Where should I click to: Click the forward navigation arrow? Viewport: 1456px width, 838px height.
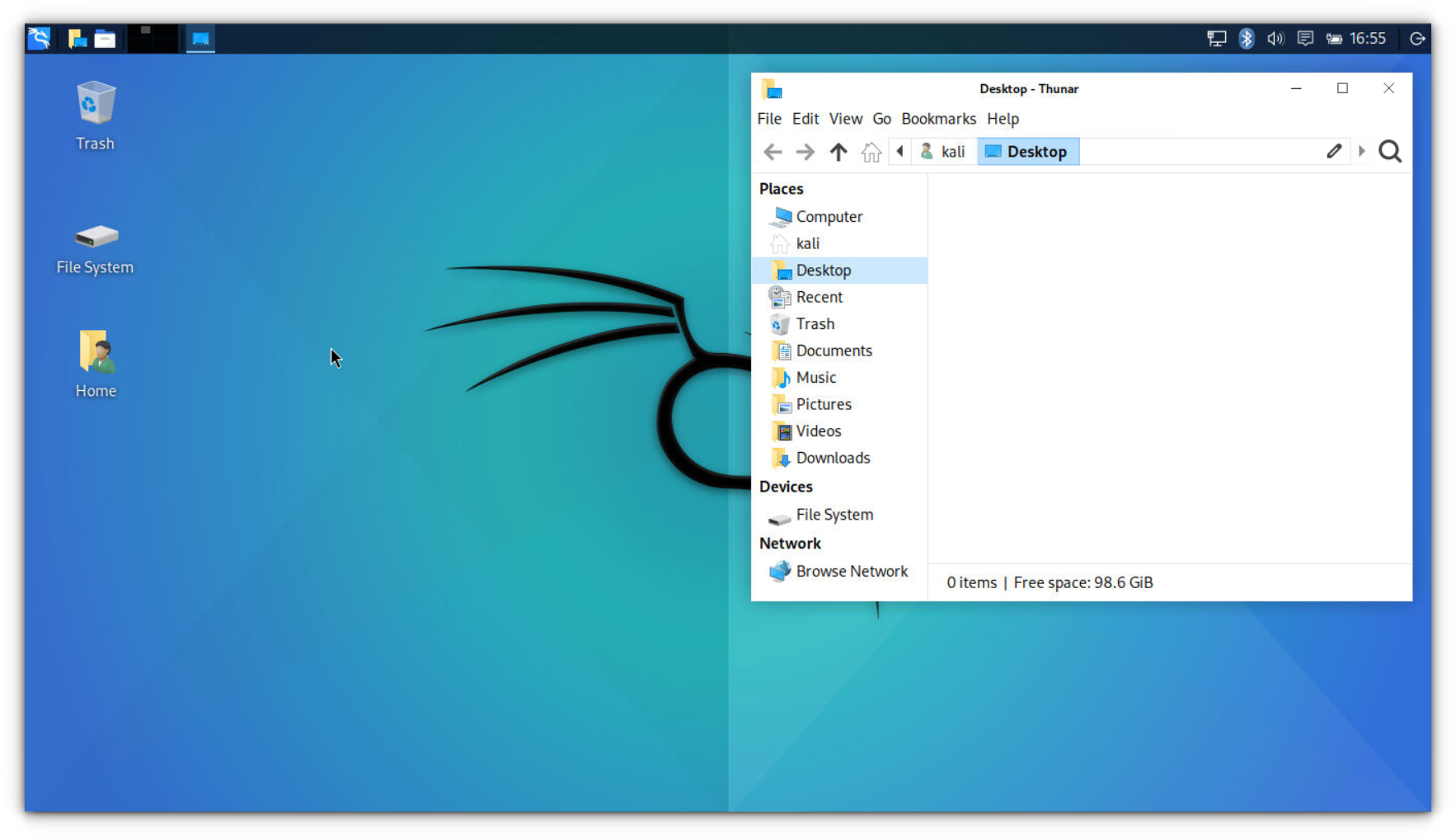(805, 152)
